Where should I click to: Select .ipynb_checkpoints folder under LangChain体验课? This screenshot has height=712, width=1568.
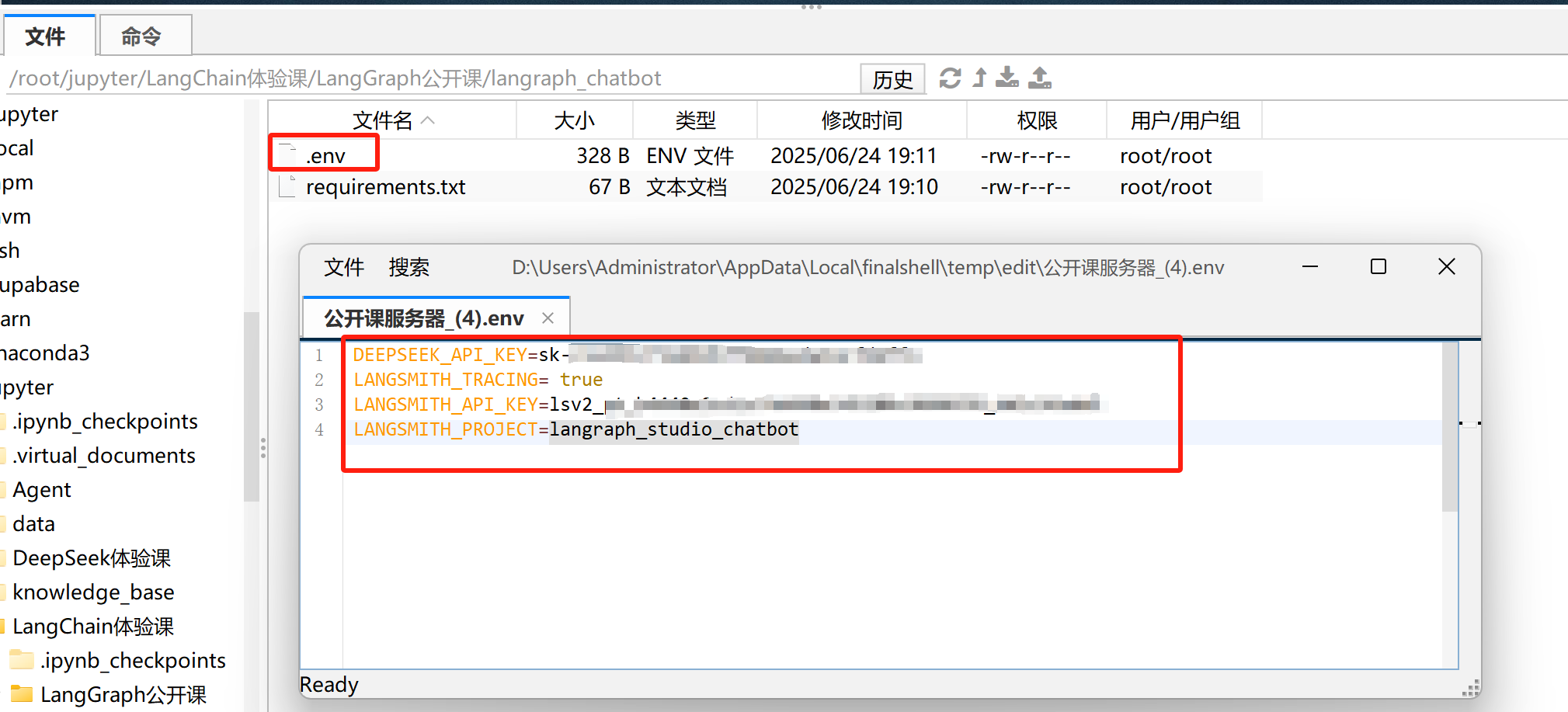[x=133, y=661]
